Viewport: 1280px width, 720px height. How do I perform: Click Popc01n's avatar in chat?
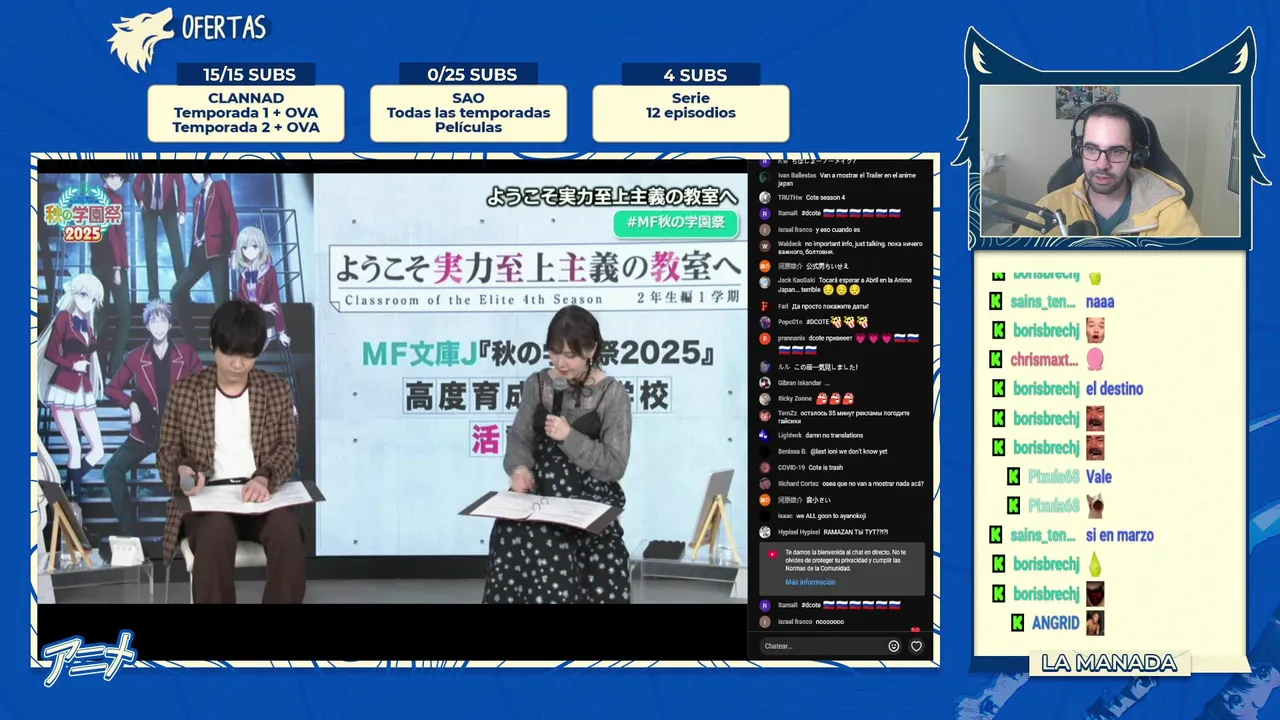(765, 322)
